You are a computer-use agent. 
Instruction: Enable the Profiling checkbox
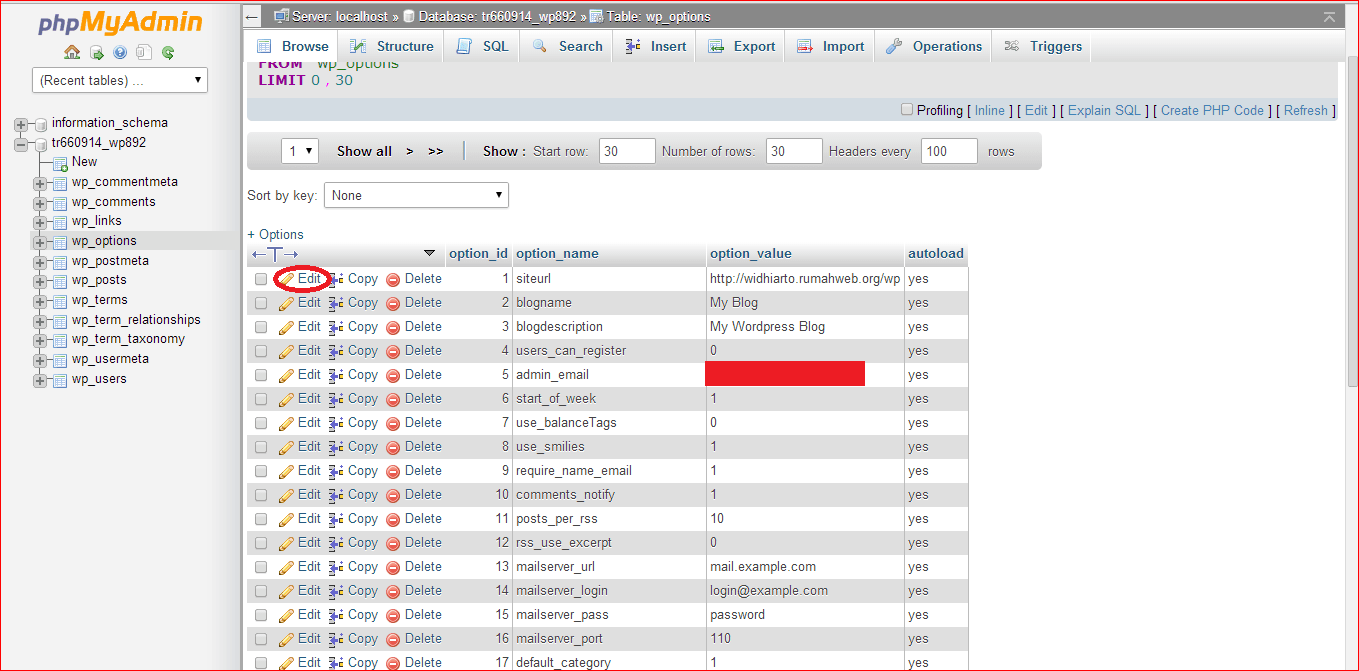pos(907,110)
